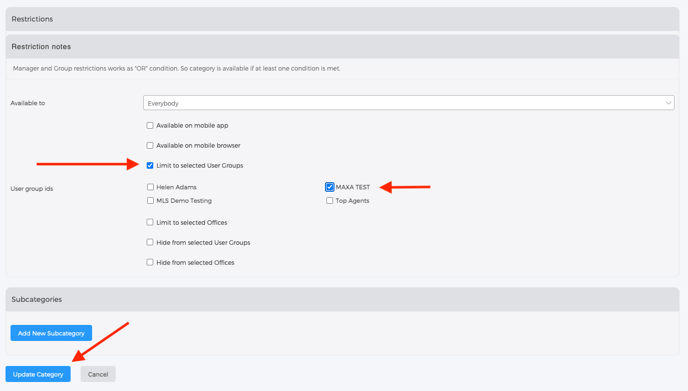Save changes with Update Category button
Screen dimensions: 688x391
click(x=38, y=374)
